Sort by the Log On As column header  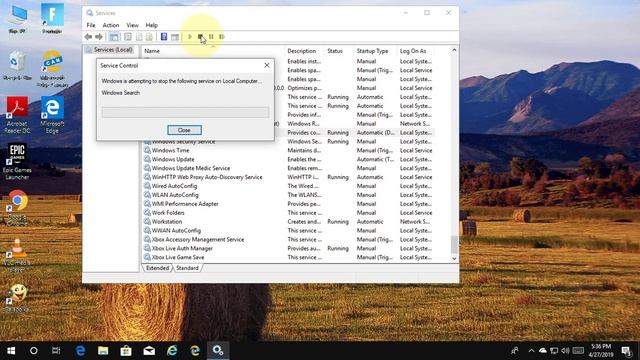click(416, 51)
